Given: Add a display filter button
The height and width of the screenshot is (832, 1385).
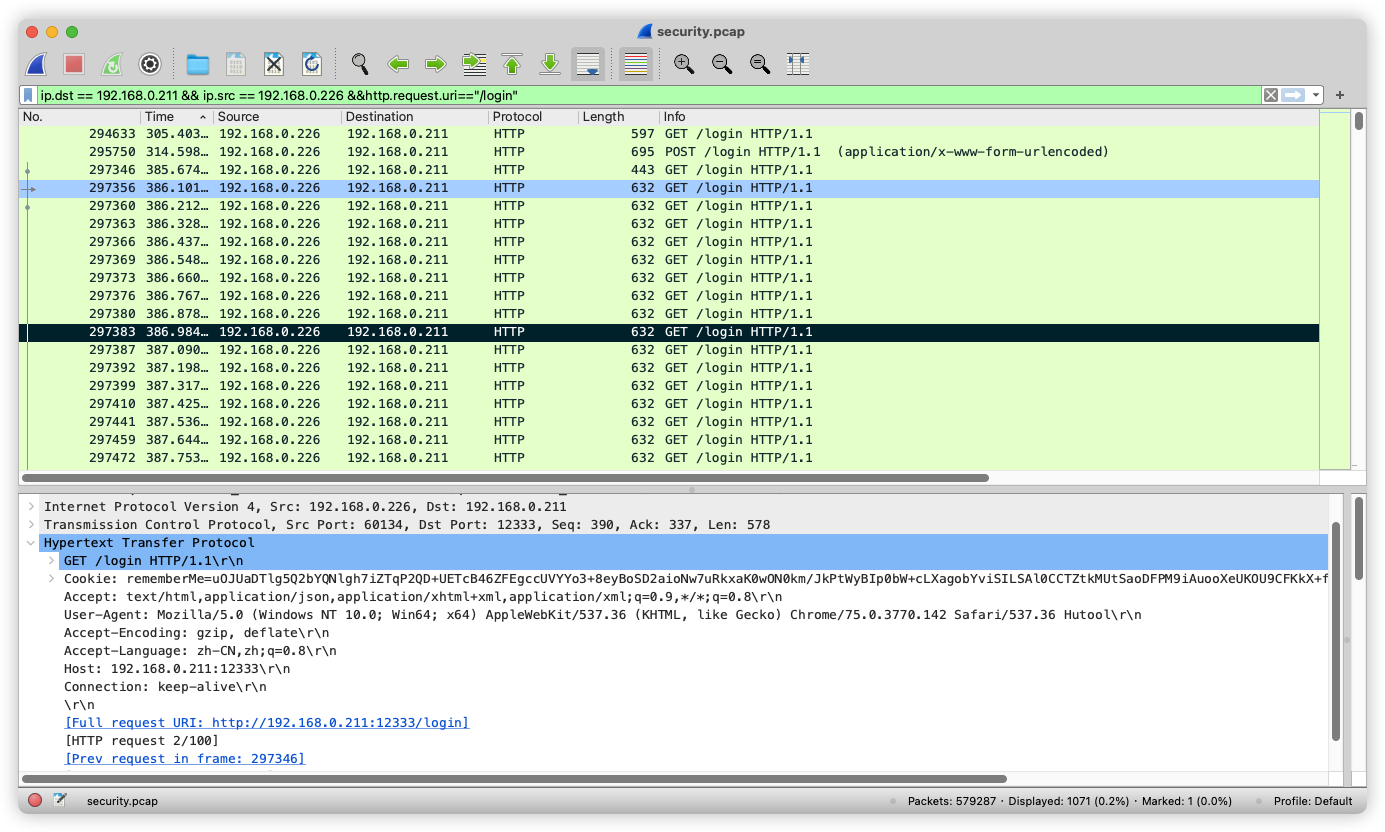Looking at the screenshot, I should coord(1340,95).
